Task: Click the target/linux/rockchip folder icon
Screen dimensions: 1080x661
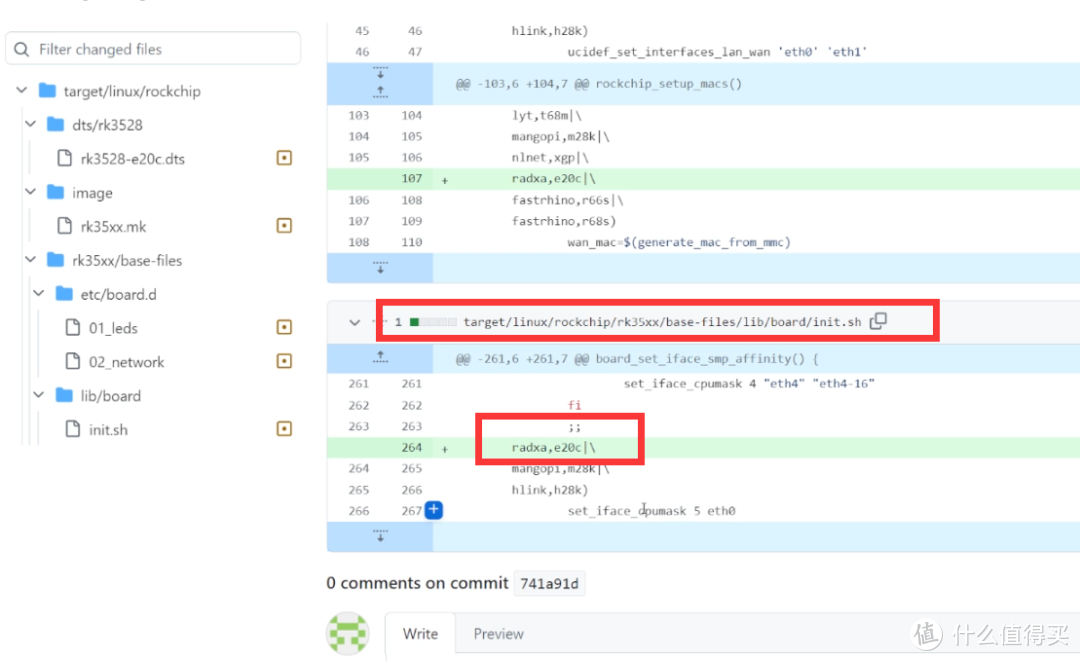Action: point(48,90)
